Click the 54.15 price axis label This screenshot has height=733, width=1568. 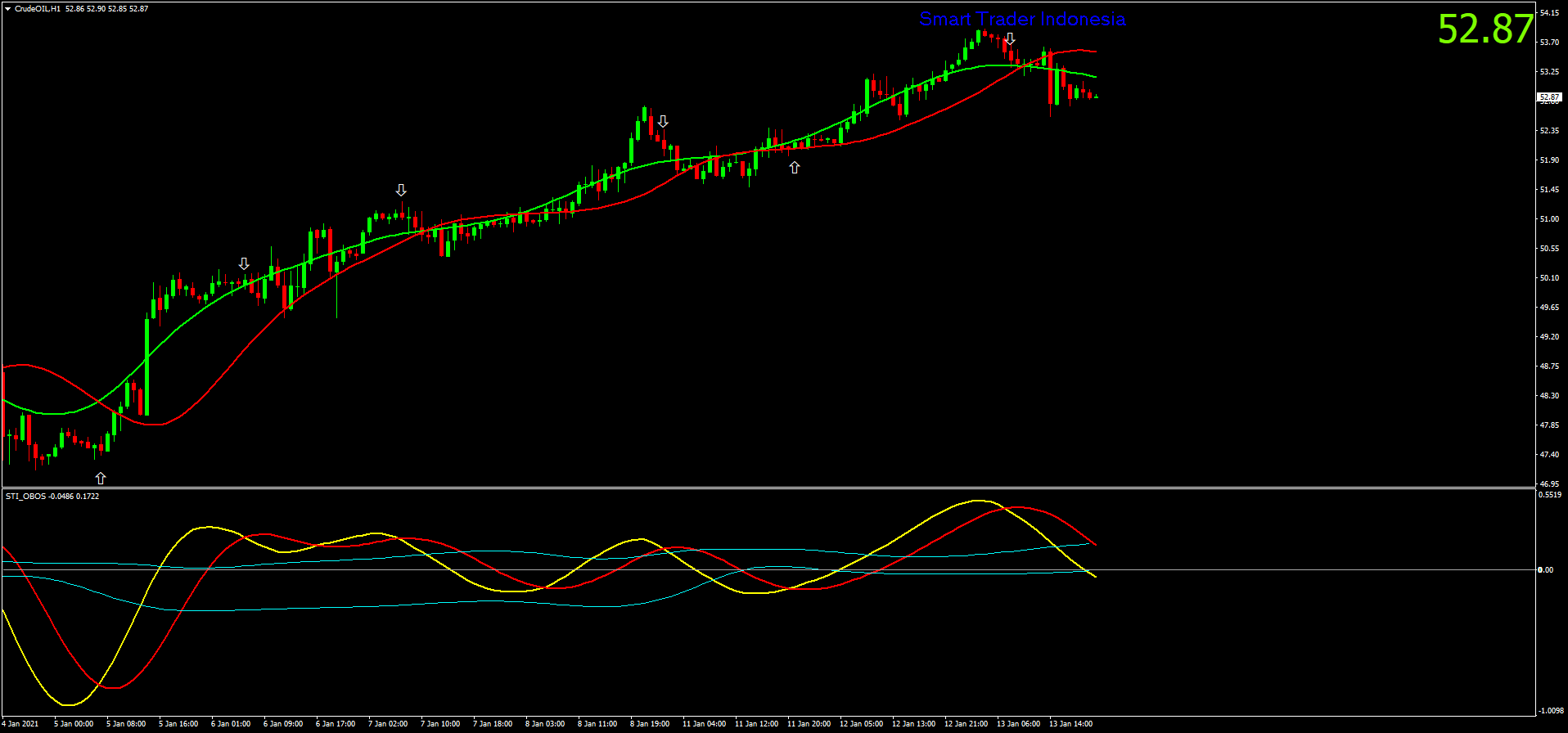coord(1549,13)
